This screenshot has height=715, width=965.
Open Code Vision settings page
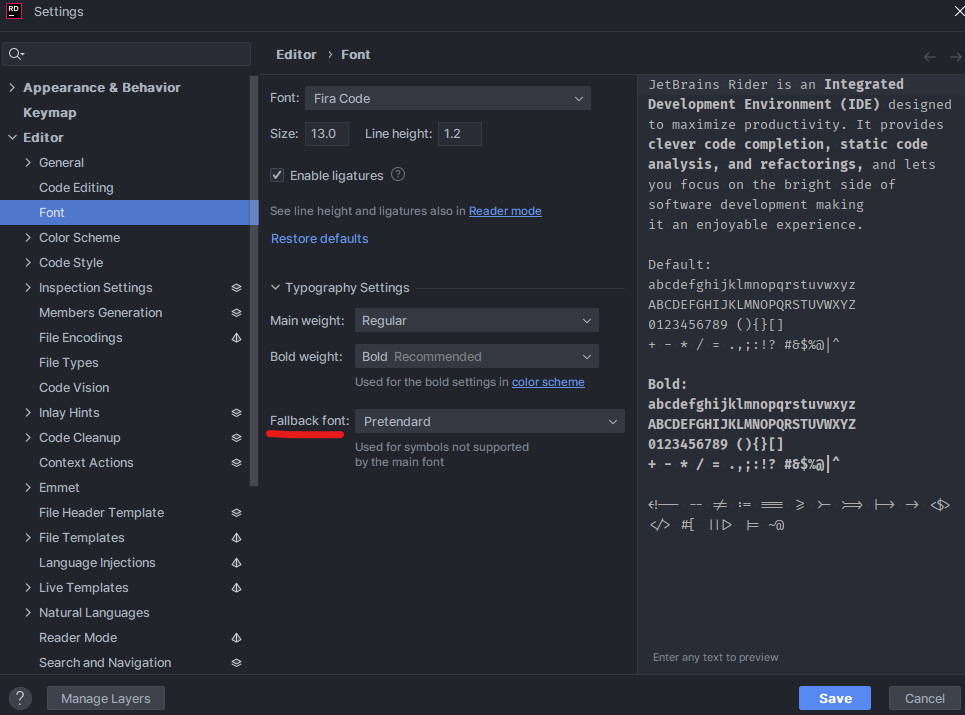74,388
